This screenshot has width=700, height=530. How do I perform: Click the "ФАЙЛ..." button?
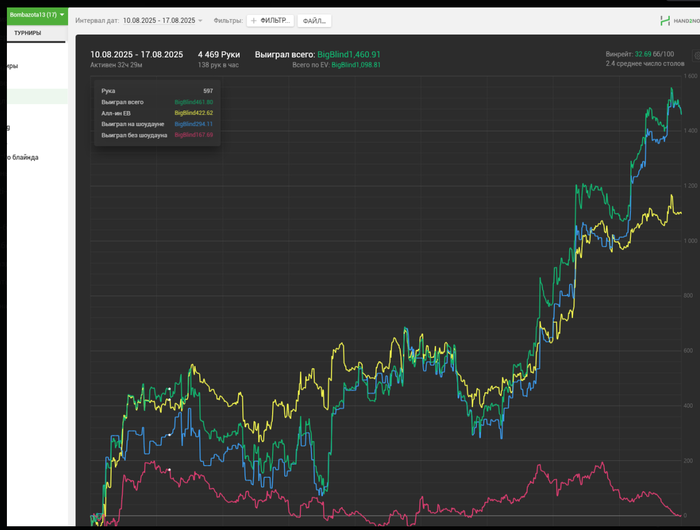click(x=315, y=20)
